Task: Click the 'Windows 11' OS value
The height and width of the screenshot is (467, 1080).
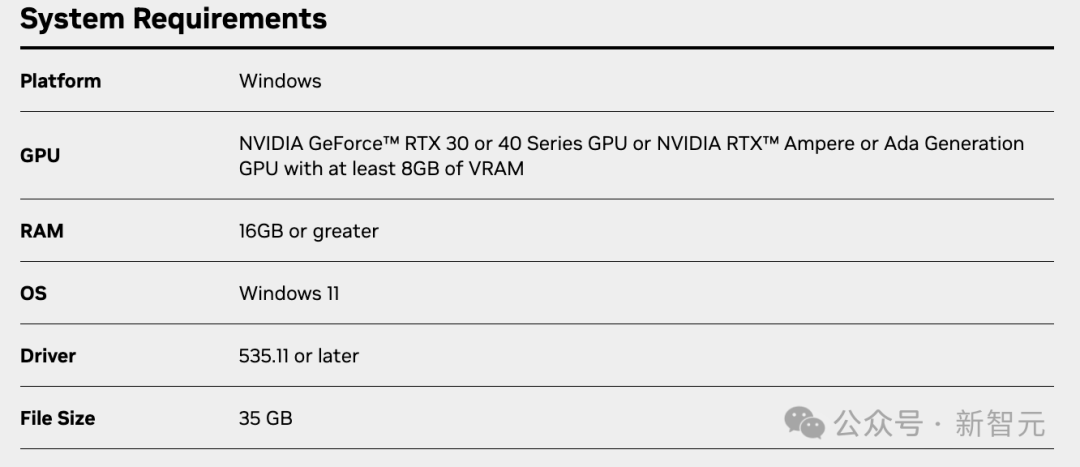Action: pyautogui.click(x=289, y=293)
